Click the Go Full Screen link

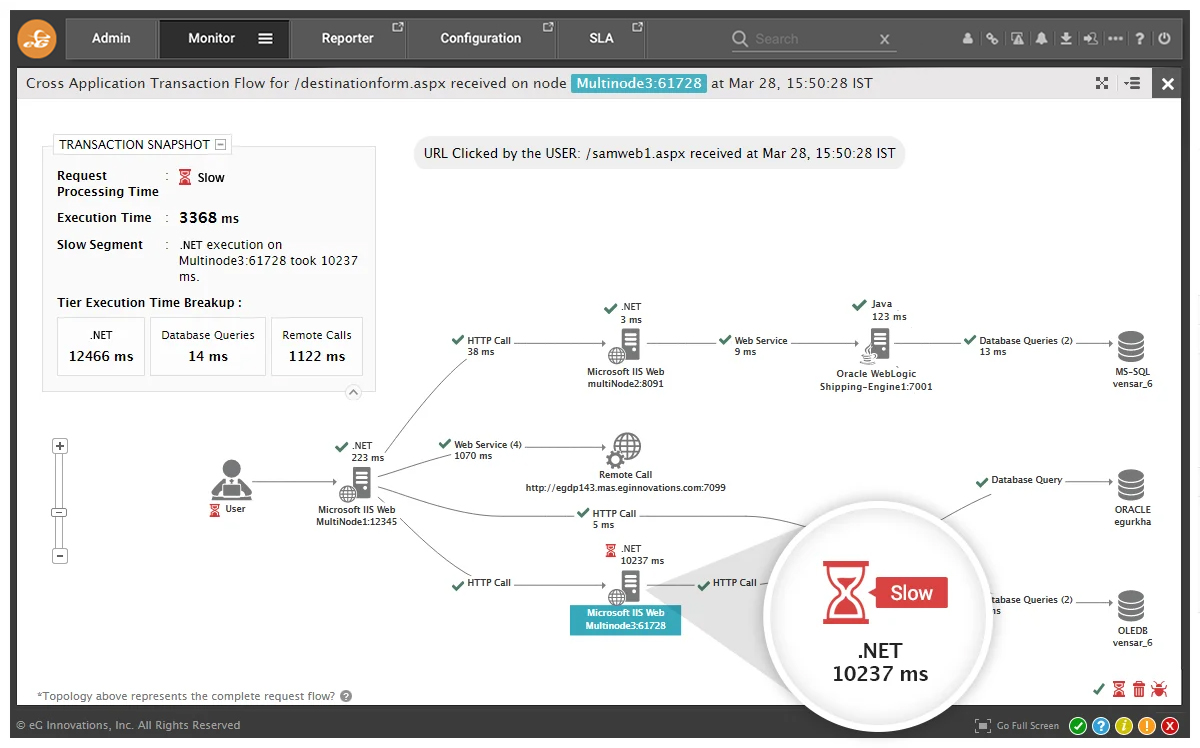[1017, 726]
